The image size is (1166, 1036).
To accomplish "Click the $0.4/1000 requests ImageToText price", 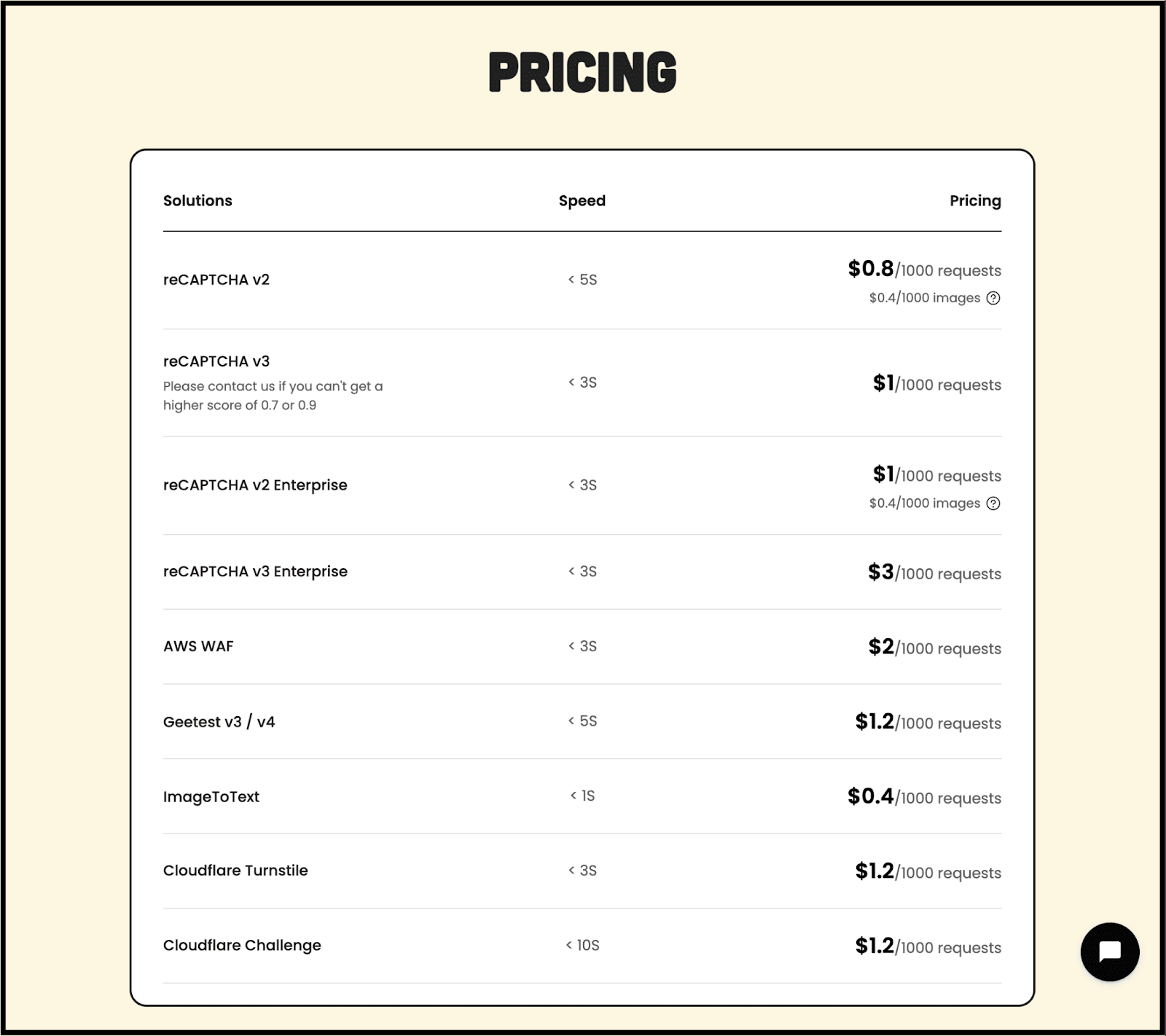I will pos(924,797).
